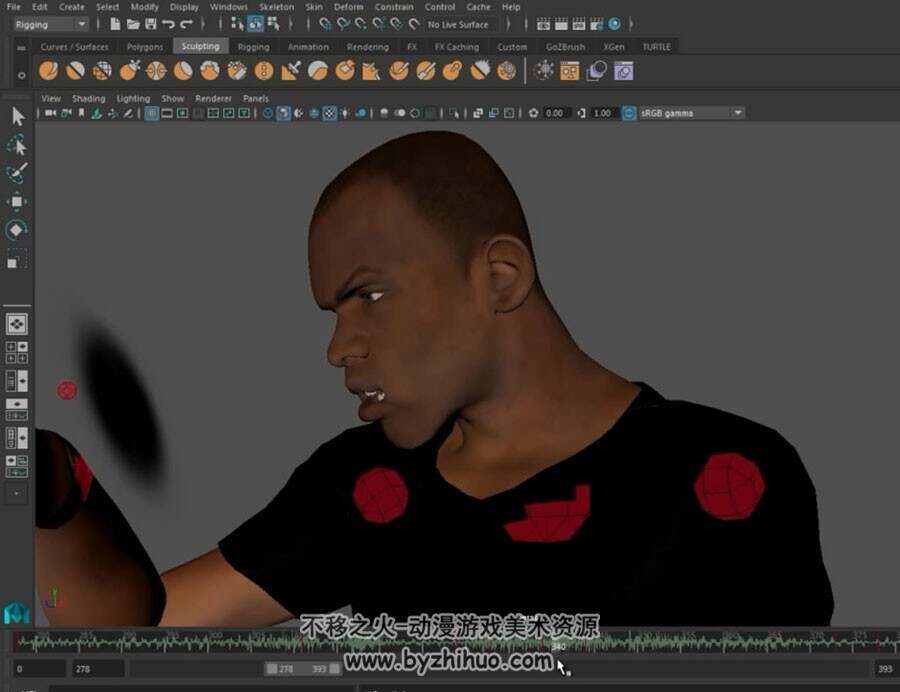
Task: Select the Repeat sculpt brush
Action: pos(263,71)
